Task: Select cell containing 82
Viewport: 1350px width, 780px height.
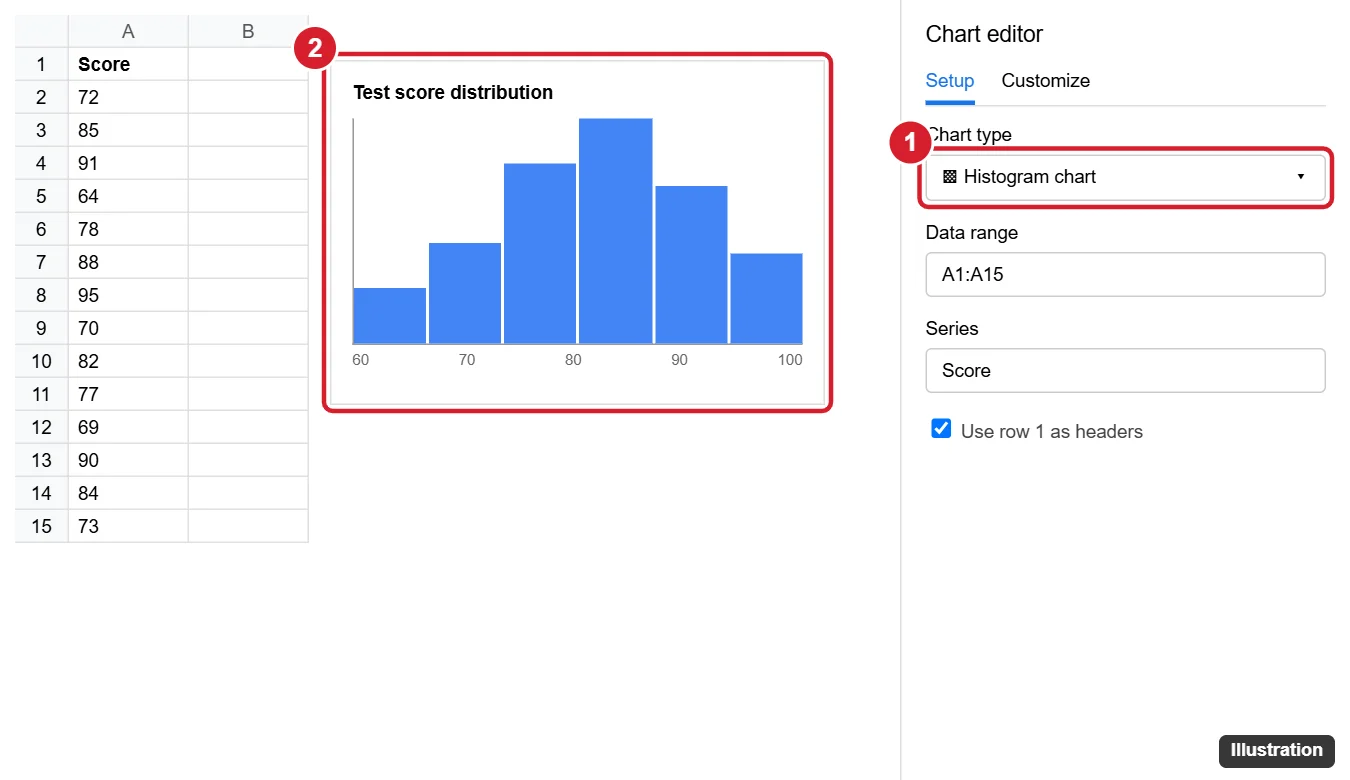Action: point(128,361)
